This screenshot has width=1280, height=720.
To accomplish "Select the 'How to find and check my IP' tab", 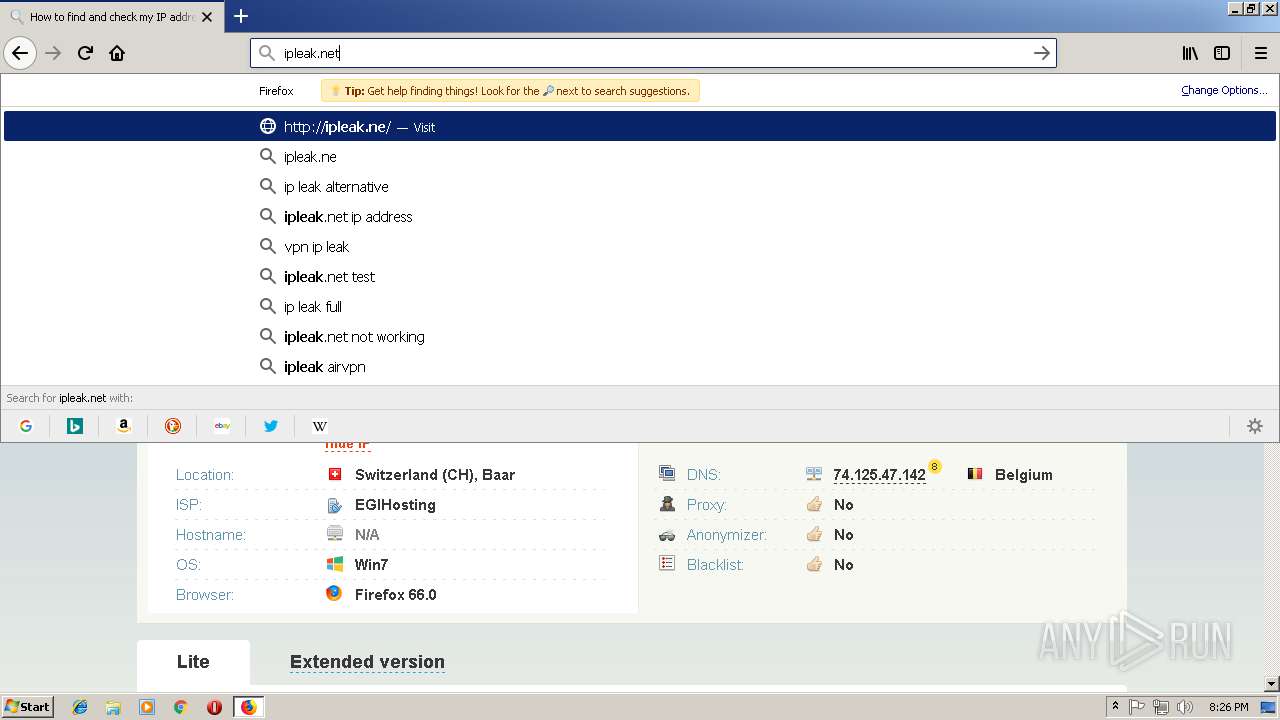I will click(112, 17).
